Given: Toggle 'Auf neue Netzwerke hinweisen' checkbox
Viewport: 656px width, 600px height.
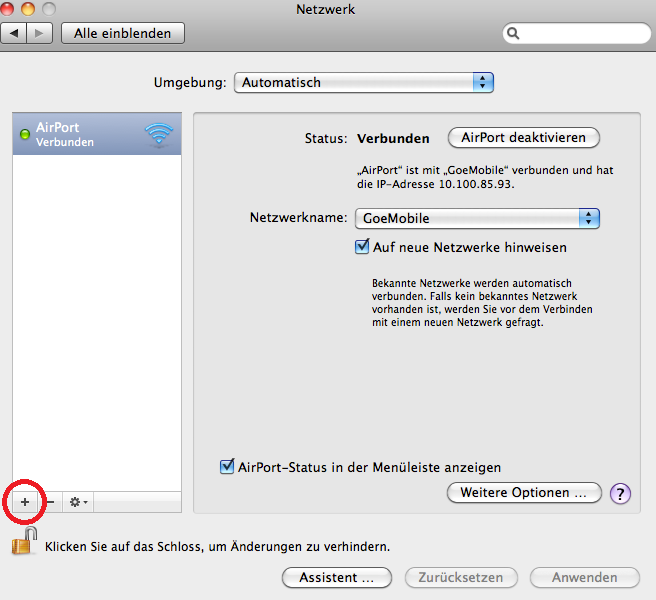Looking at the screenshot, I should [x=362, y=246].
